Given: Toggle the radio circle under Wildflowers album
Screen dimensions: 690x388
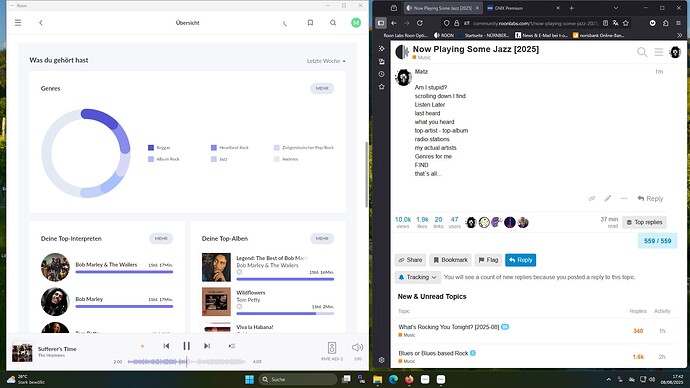Looking at the screenshot, I should point(239,307).
